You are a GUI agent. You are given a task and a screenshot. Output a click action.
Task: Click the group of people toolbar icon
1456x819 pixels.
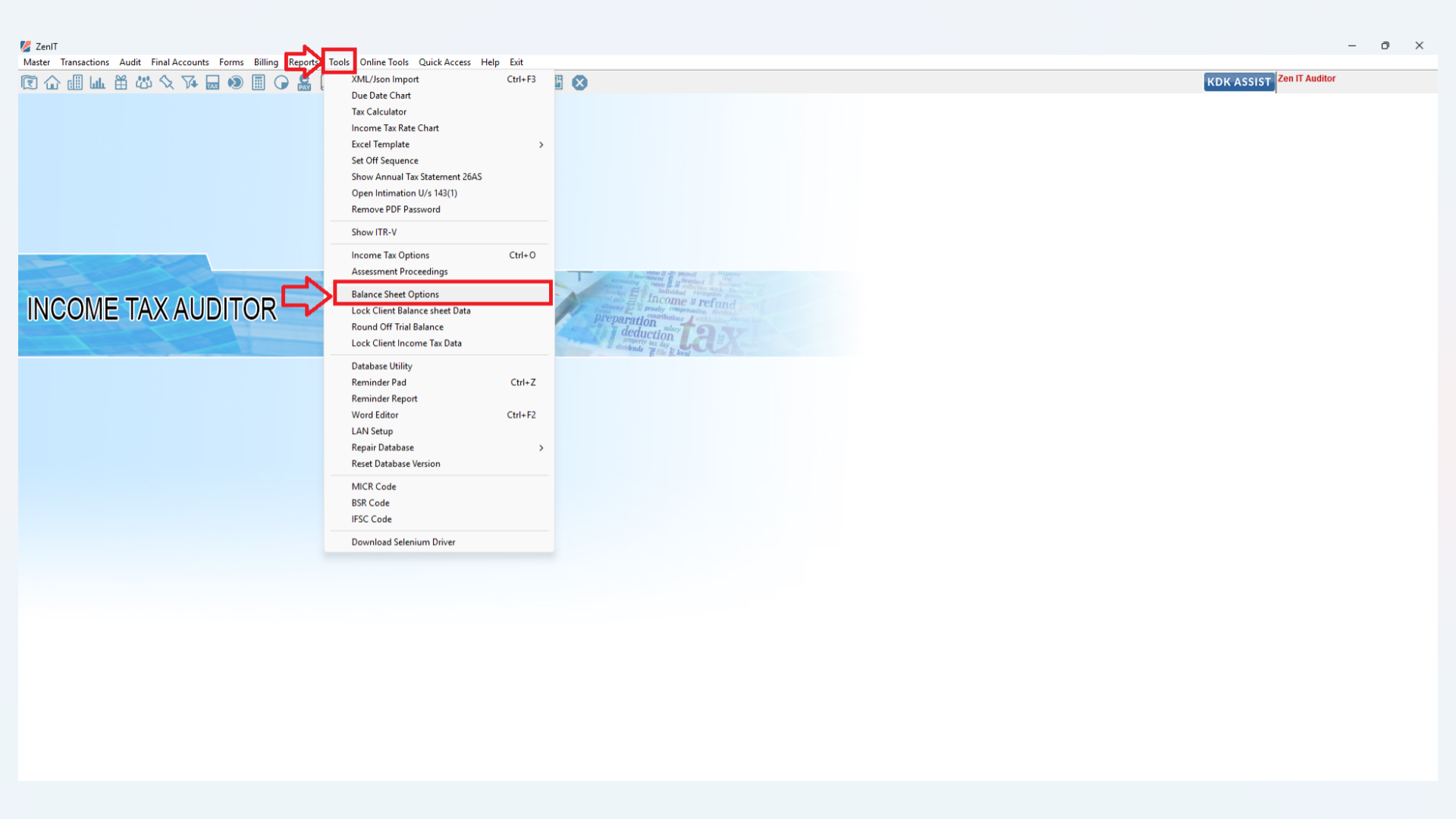pos(143,83)
